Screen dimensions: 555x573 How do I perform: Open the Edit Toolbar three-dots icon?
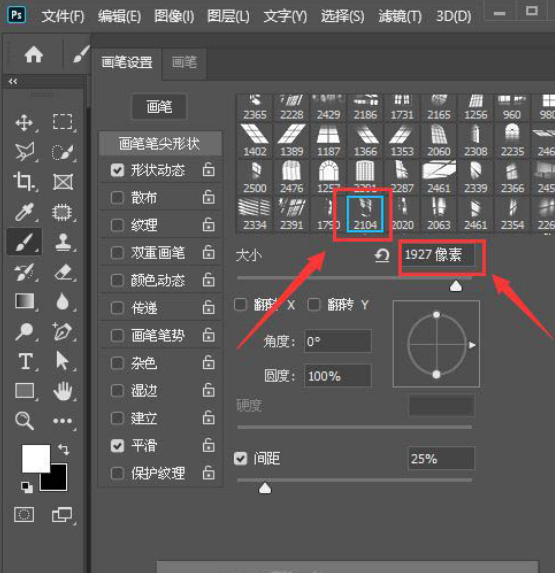pyautogui.click(x=62, y=421)
